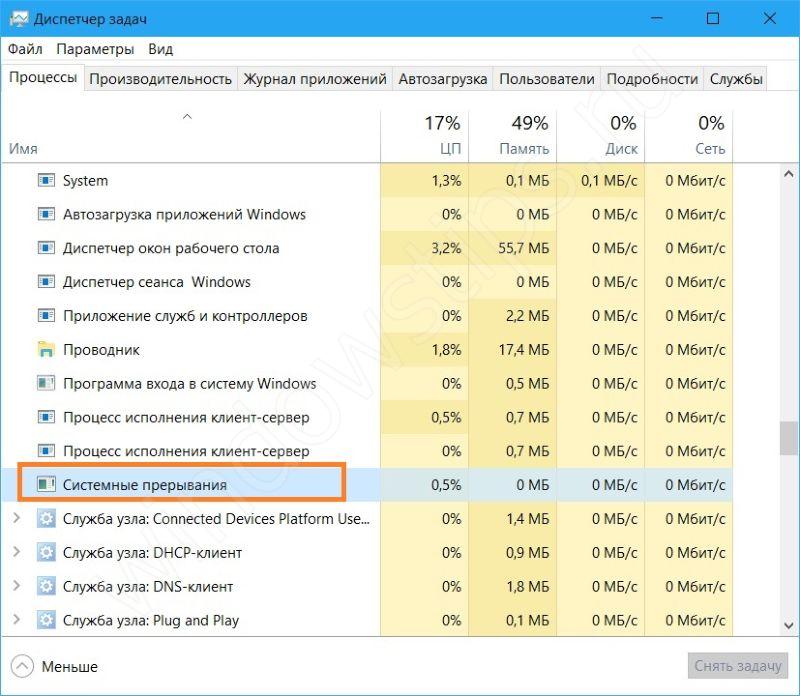Click the 55,7 МБ memory value

pos(523,248)
